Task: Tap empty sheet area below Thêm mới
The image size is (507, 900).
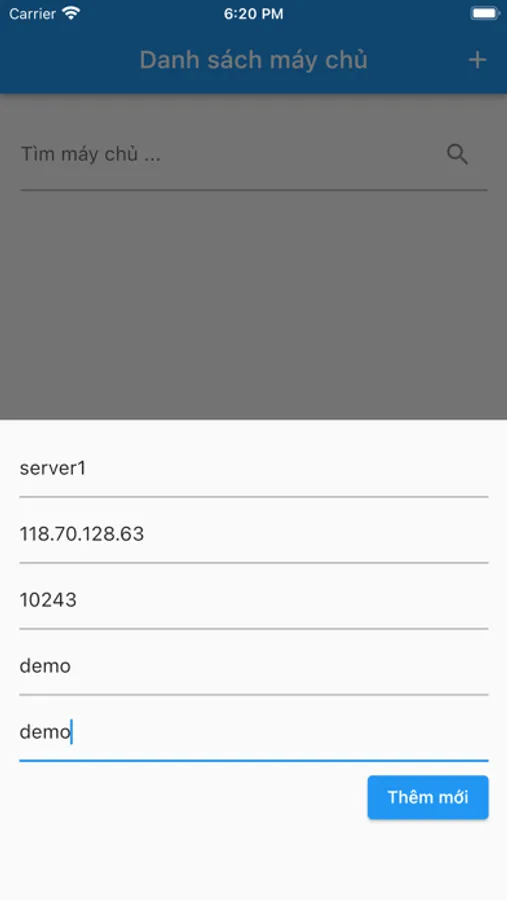Action: [x=253, y=859]
